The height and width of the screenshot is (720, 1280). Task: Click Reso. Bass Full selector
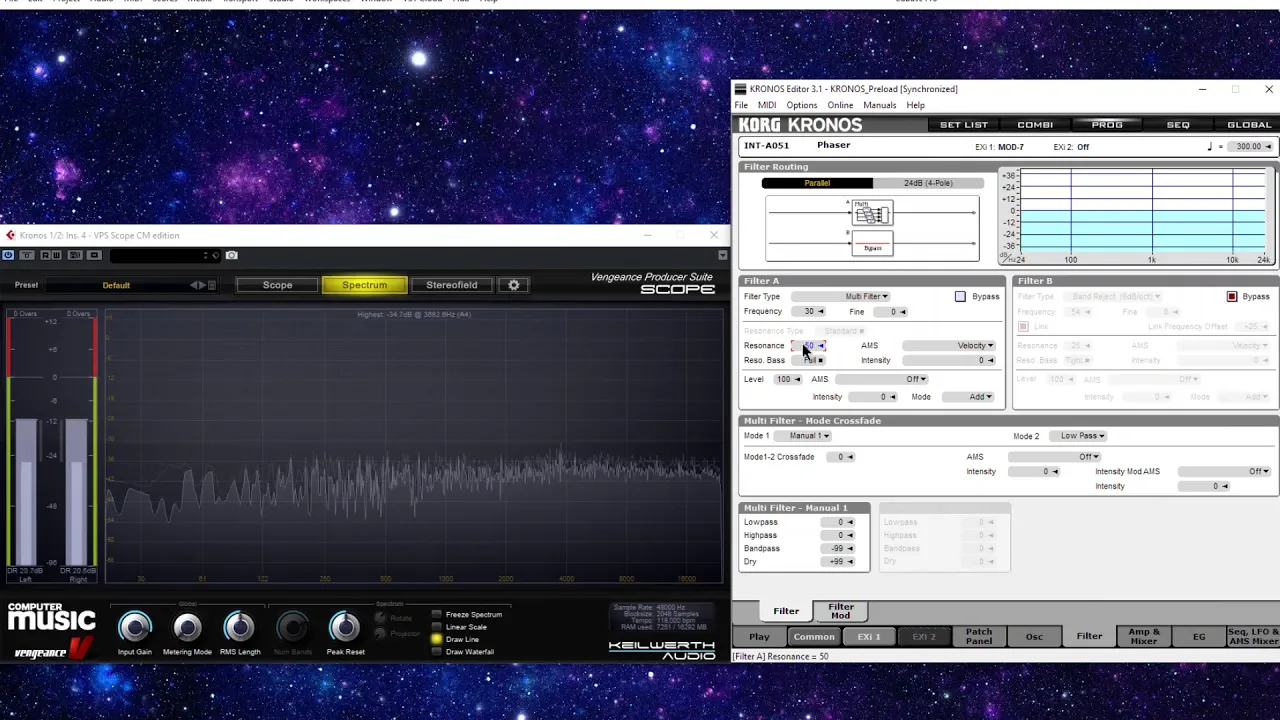tap(809, 361)
